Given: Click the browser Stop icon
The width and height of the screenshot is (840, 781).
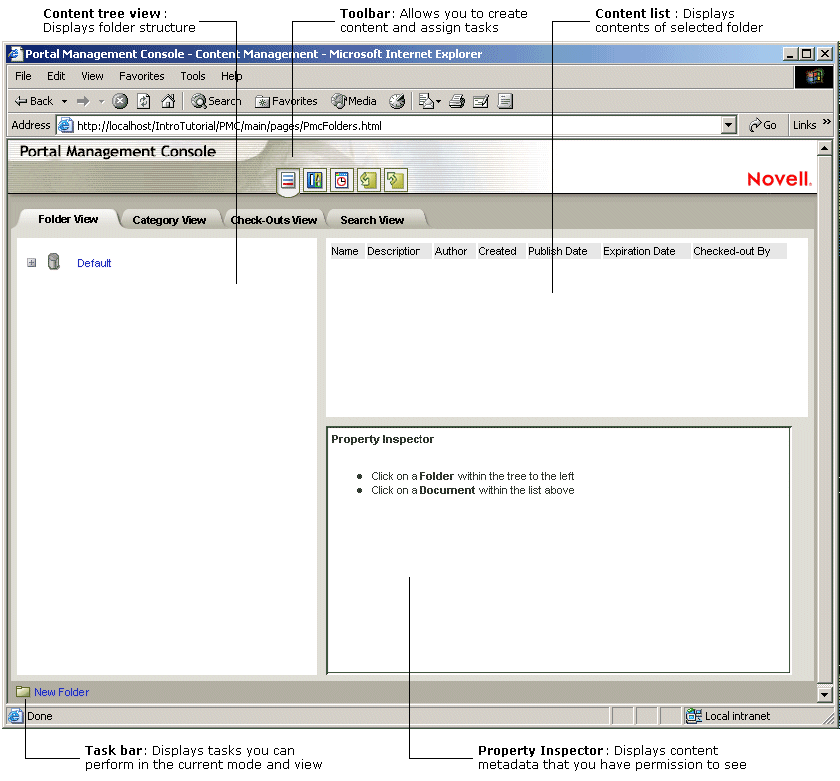Looking at the screenshot, I should (x=120, y=101).
